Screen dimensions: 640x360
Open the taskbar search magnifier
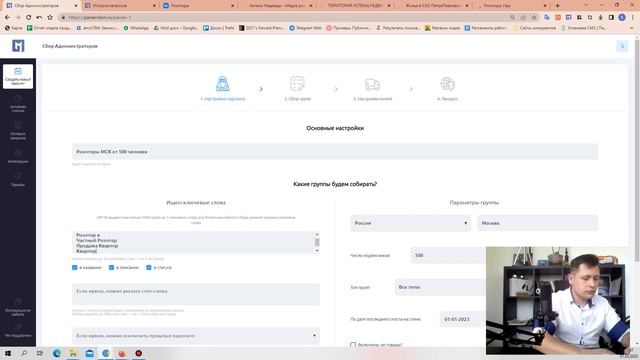point(24,353)
